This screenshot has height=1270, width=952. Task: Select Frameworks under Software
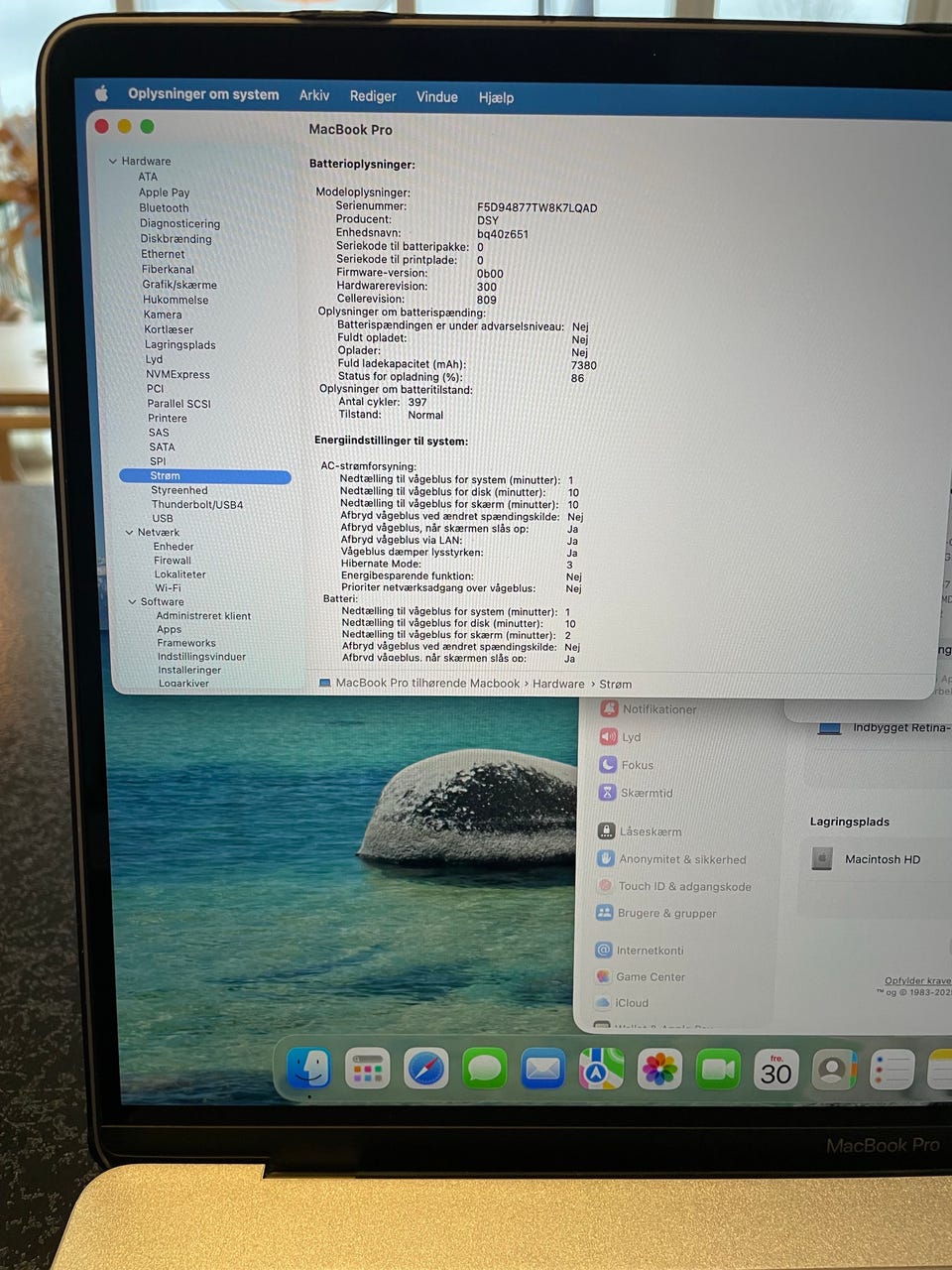click(x=186, y=643)
